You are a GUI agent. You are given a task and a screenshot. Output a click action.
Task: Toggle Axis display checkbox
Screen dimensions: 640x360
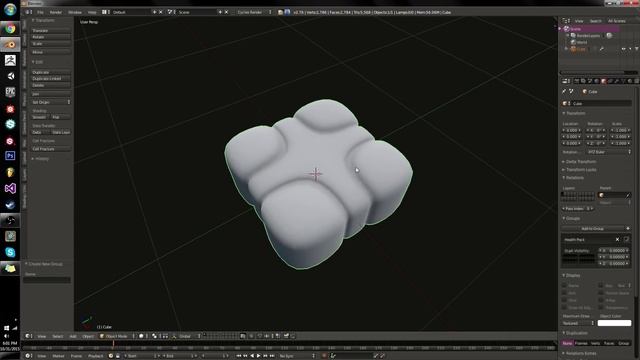(564, 293)
